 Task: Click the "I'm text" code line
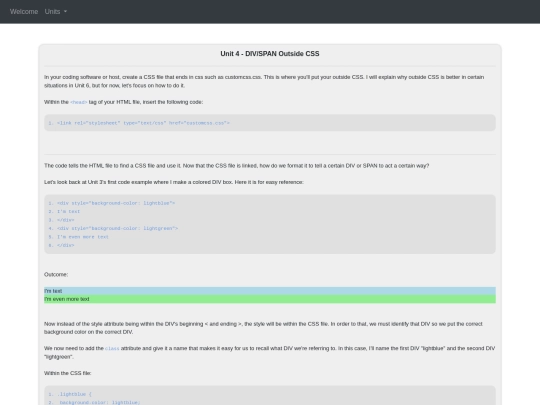coord(69,211)
